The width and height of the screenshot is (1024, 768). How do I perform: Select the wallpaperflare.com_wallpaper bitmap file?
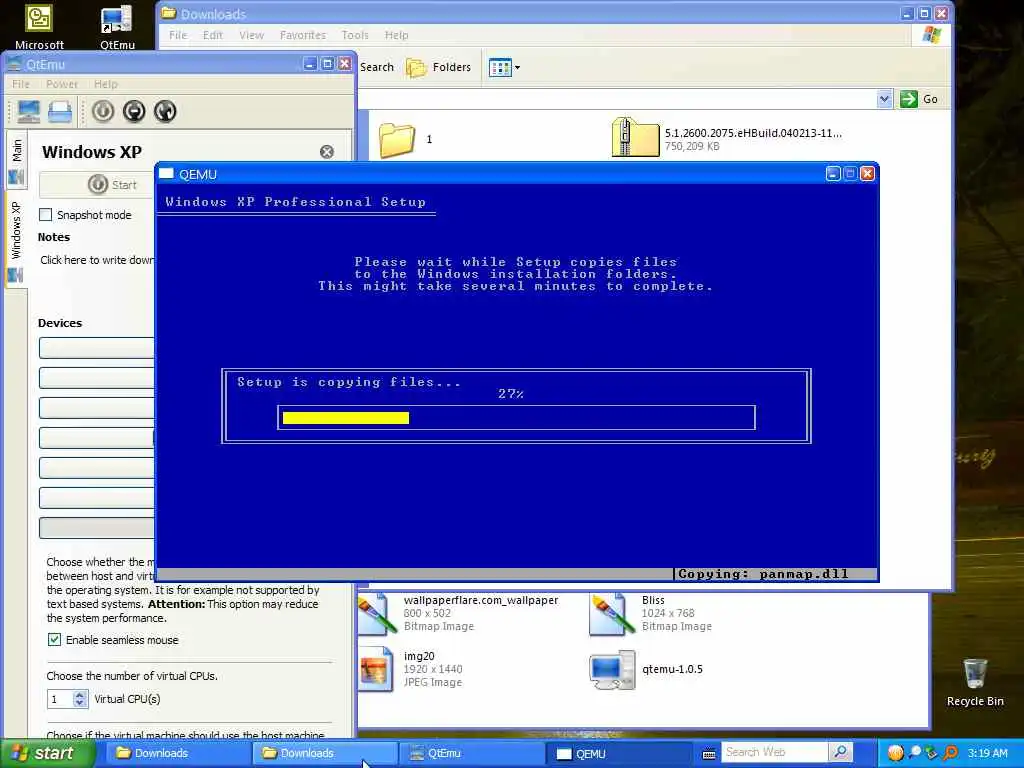[458, 613]
